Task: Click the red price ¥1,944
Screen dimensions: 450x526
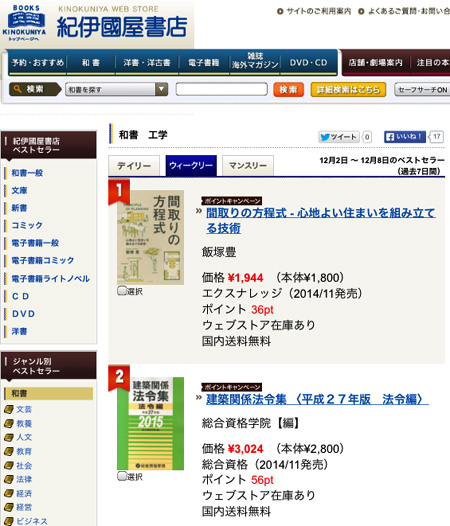Action: coord(245,278)
